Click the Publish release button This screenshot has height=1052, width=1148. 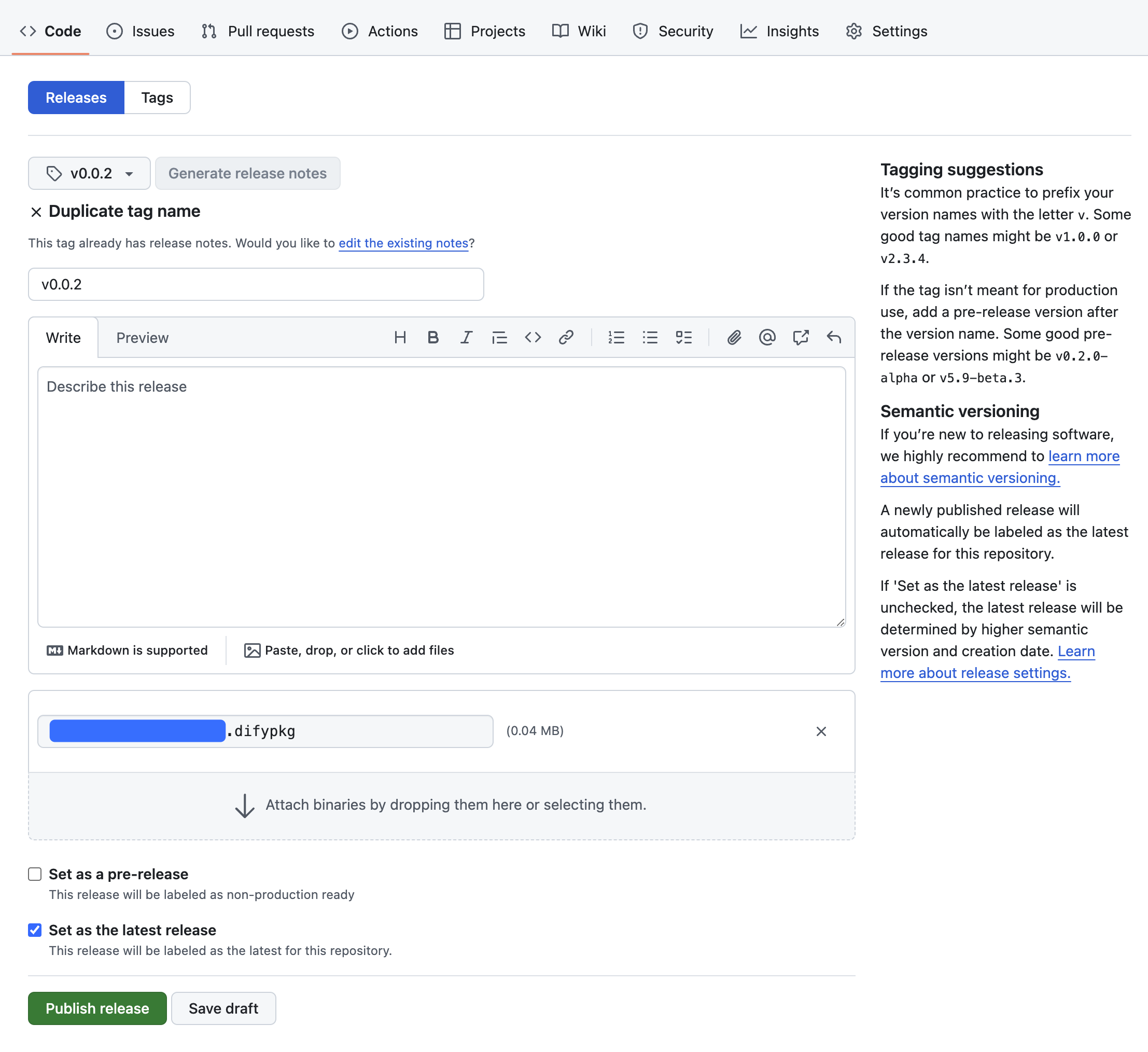[x=97, y=1009]
